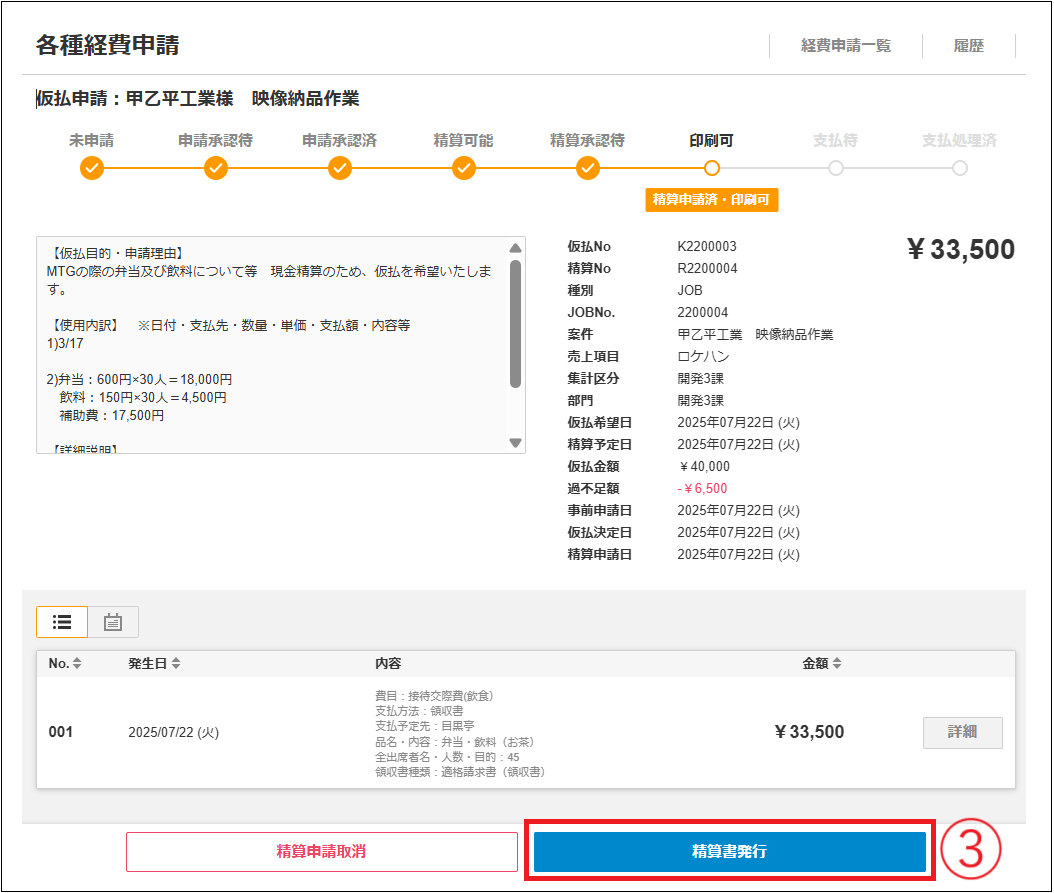
Task: Click 各種経費申請 page heading
Action: coord(108,45)
